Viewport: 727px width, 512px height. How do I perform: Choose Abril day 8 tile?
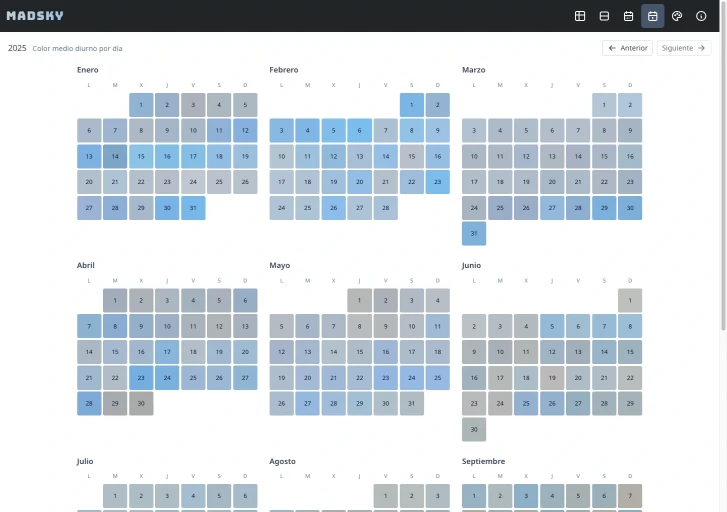[115, 326]
